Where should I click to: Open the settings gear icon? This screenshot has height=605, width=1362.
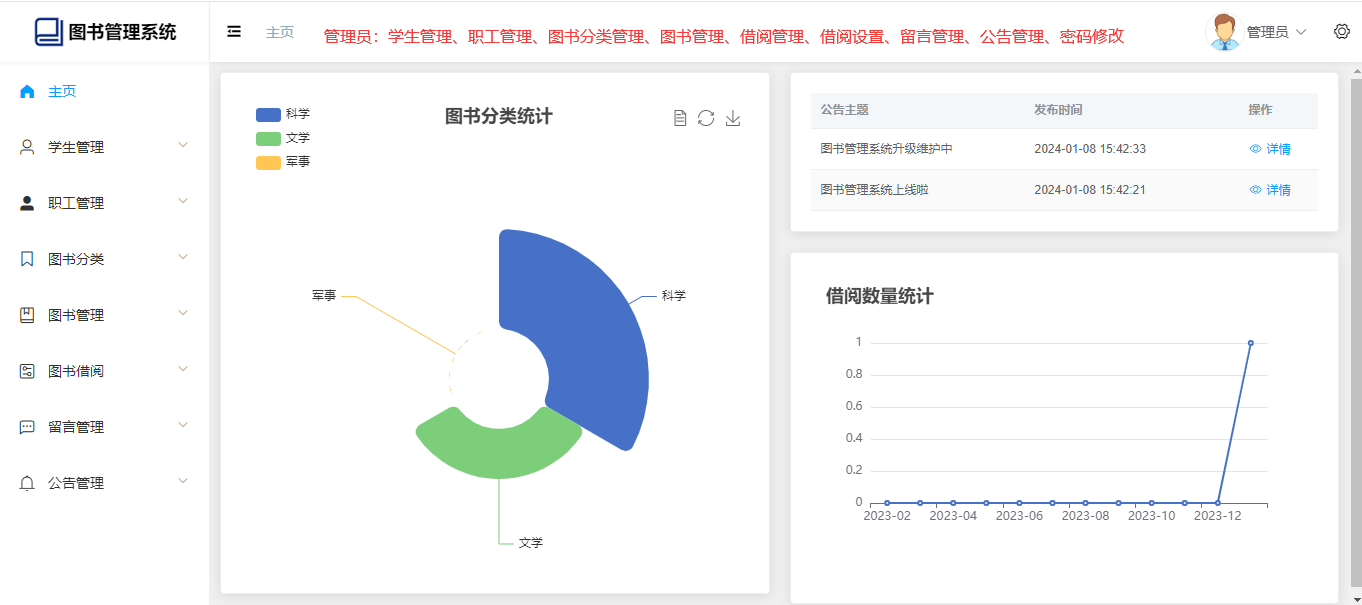tap(1341, 32)
